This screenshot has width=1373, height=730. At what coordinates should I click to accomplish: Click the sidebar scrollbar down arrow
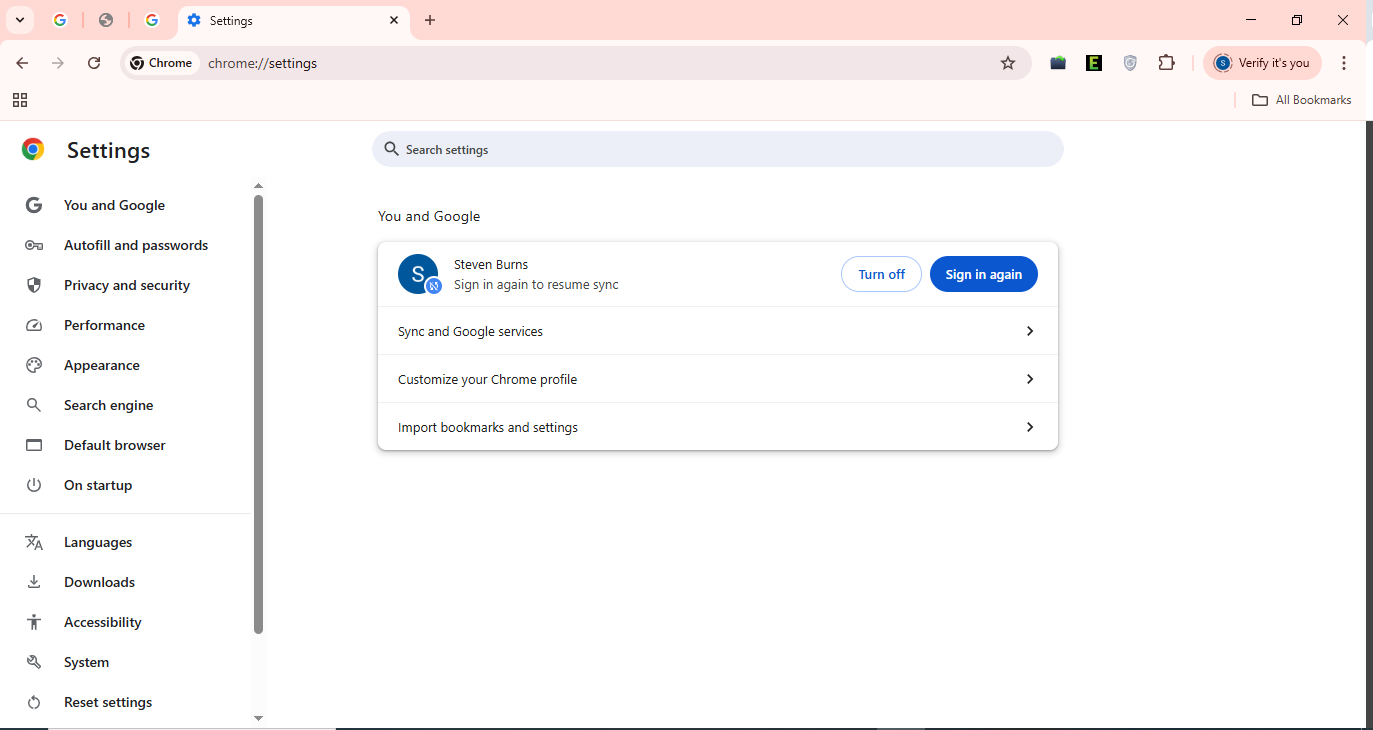pos(258,718)
